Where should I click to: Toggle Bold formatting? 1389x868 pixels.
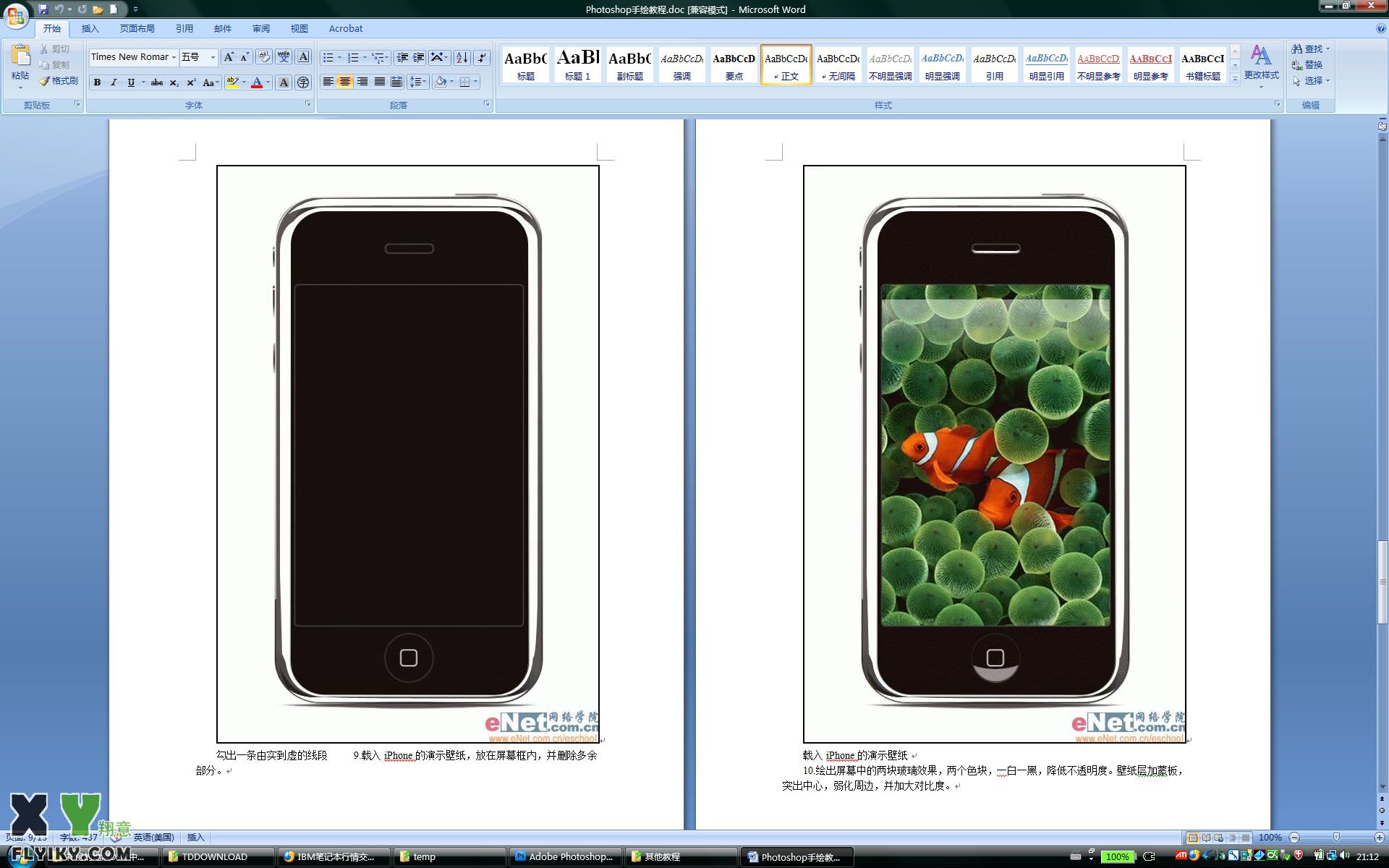[97, 82]
